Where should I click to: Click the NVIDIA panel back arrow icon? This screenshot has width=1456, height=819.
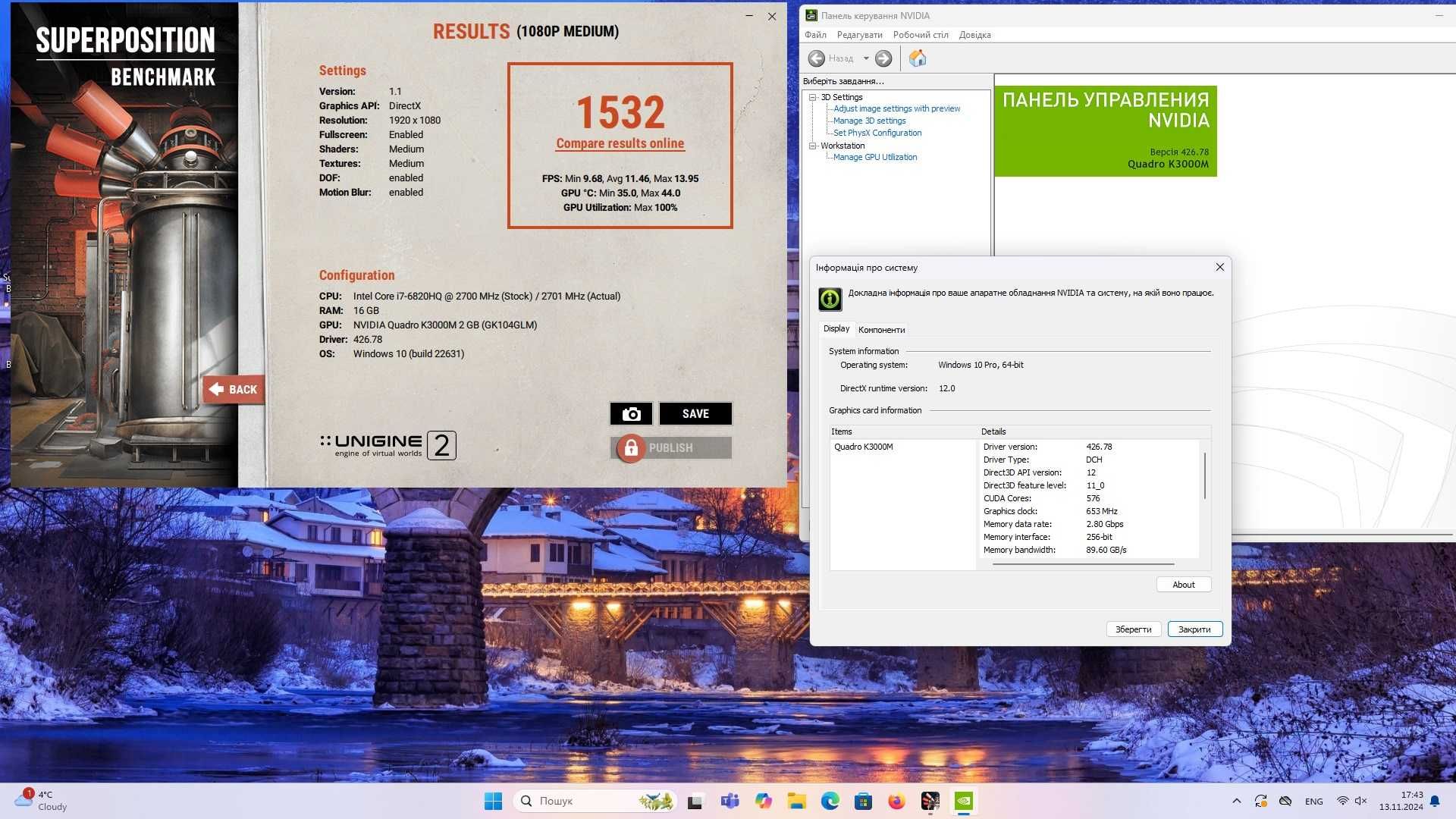pos(817,58)
